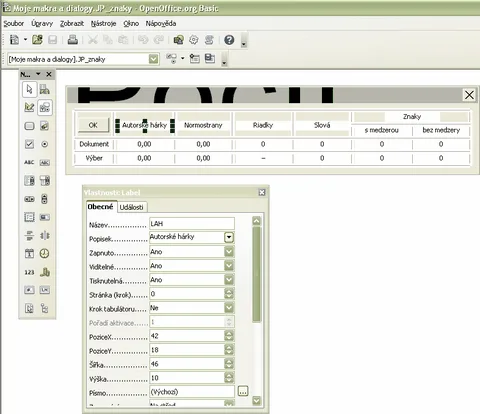Select the Formatted Field control tool
This screenshot has width=480, height=414.
pyautogui.click(x=29, y=290)
